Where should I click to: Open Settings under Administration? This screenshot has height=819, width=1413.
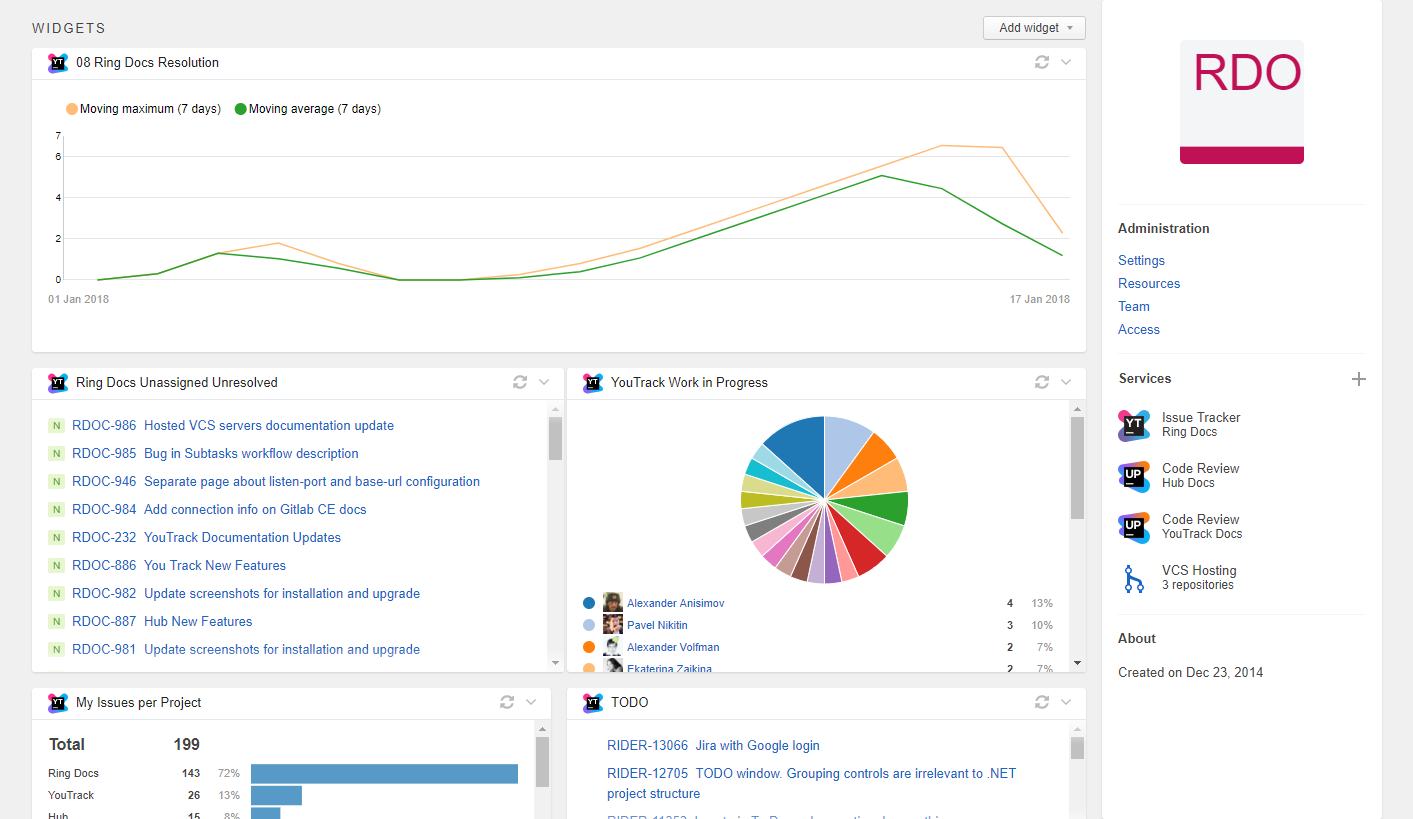pyautogui.click(x=1141, y=261)
